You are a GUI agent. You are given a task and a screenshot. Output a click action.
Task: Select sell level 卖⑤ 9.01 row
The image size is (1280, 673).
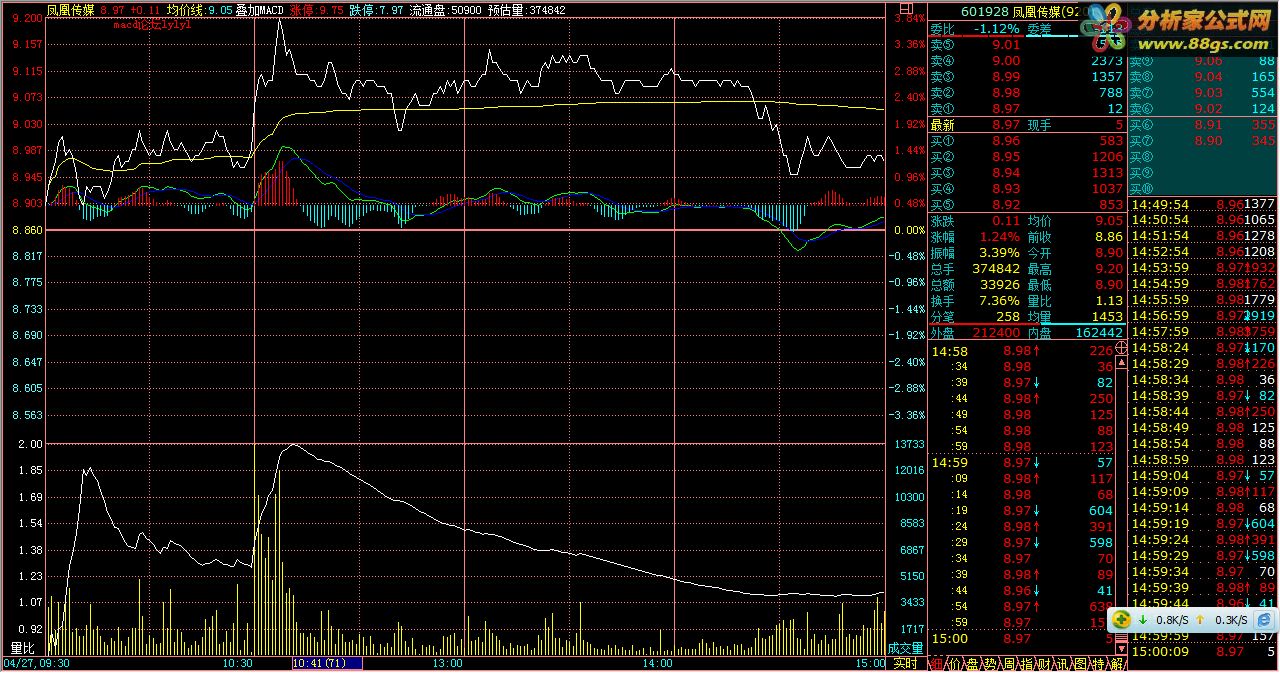coord(1027,45)
